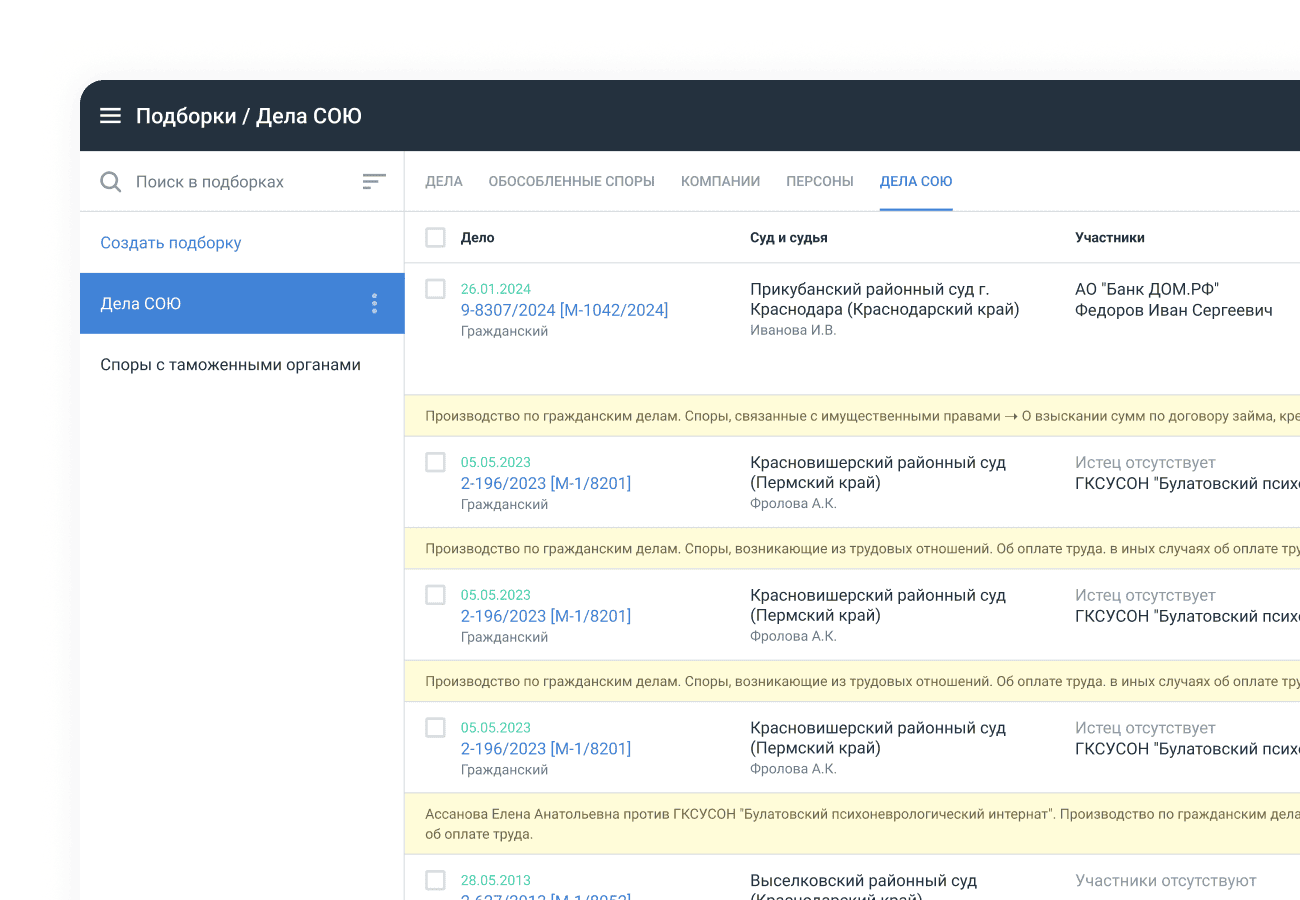The height and width of the screenshot is (900, 1300).
Task: Select checkbox of case dated 28.05.2013
Action: tap(435, 880)
